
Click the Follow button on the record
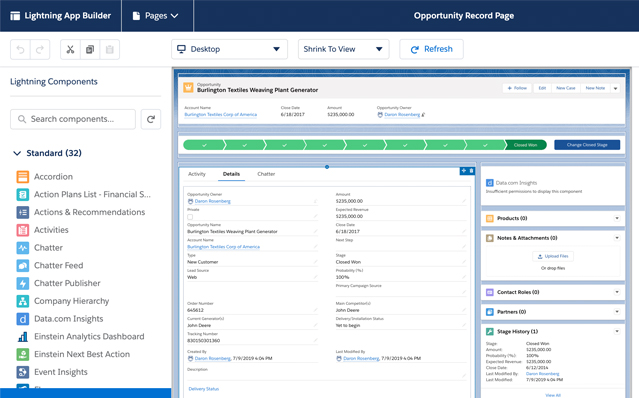(x=517, y=88)
